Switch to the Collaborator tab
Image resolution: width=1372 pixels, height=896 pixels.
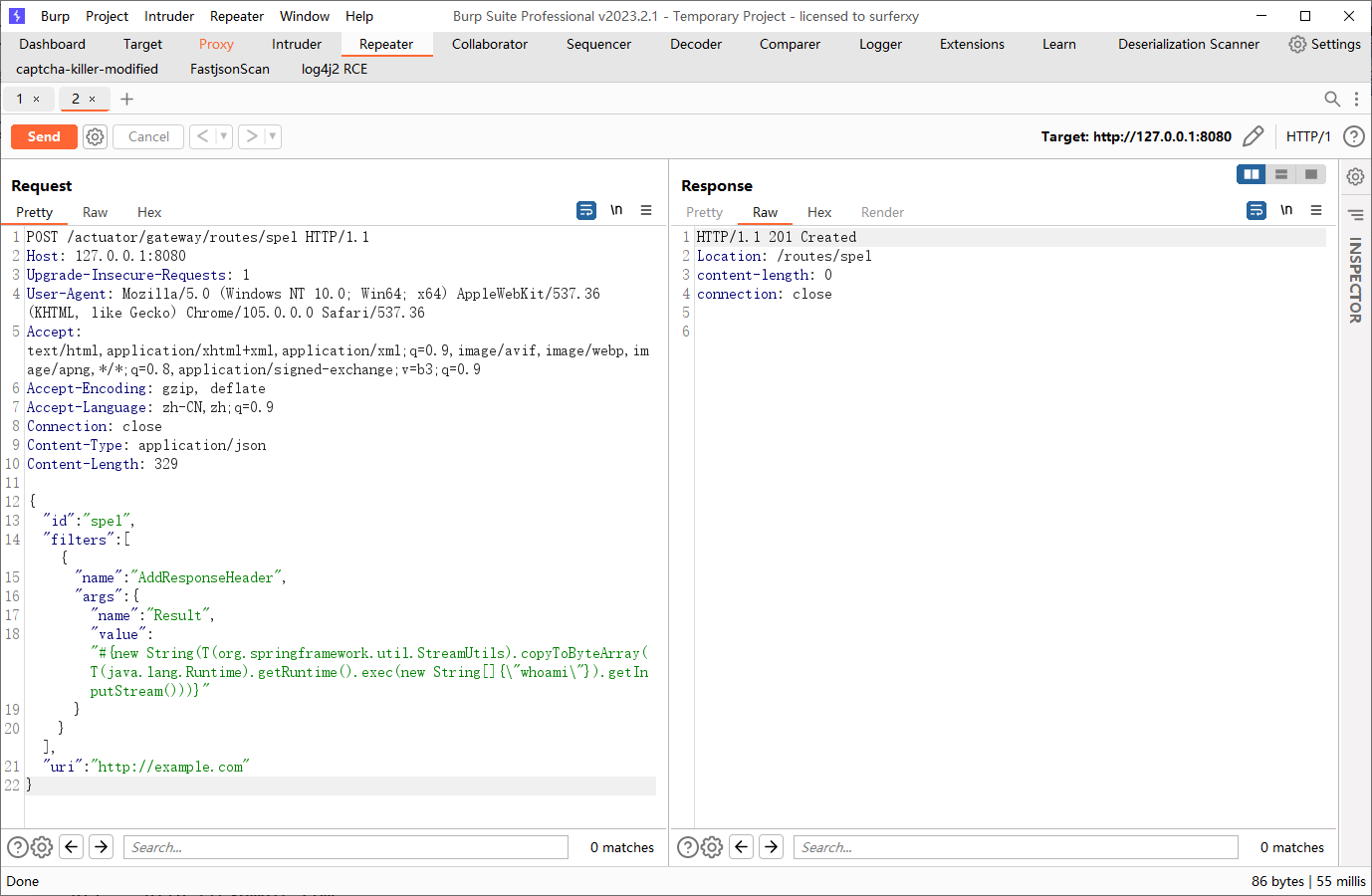click(490, 44)
